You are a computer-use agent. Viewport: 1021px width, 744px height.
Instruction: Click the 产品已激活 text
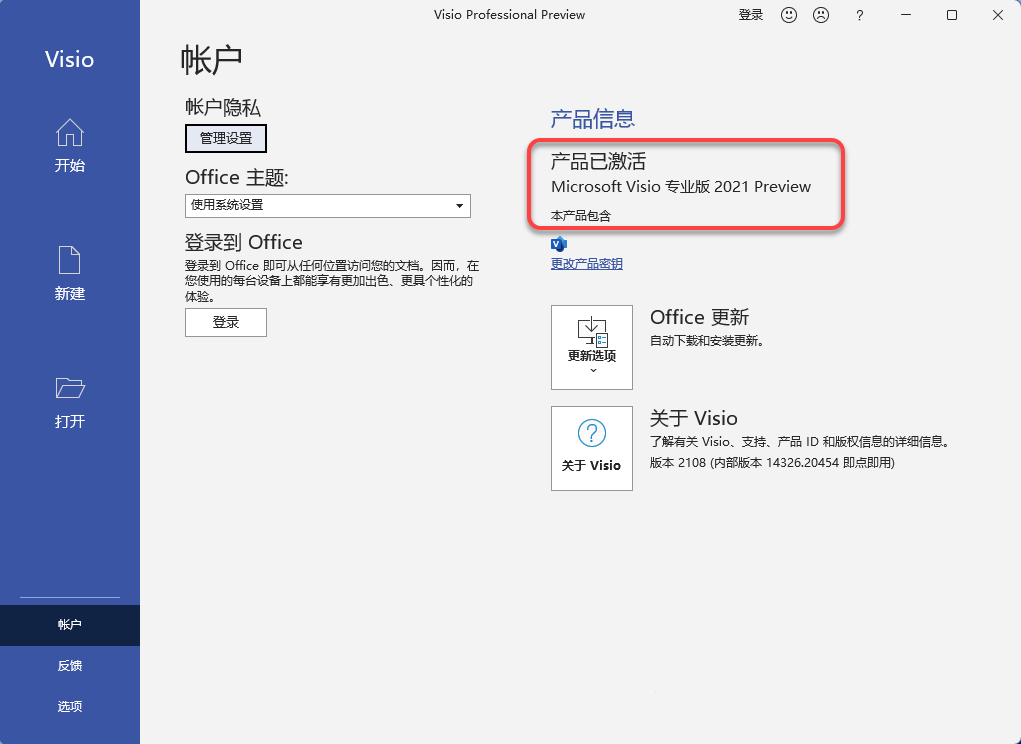(598, 161)
